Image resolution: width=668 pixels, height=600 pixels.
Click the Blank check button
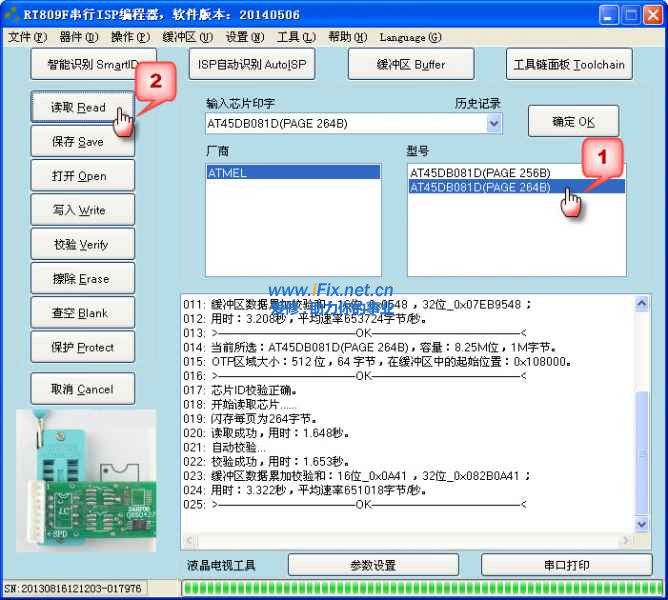(x=80, y=313)
